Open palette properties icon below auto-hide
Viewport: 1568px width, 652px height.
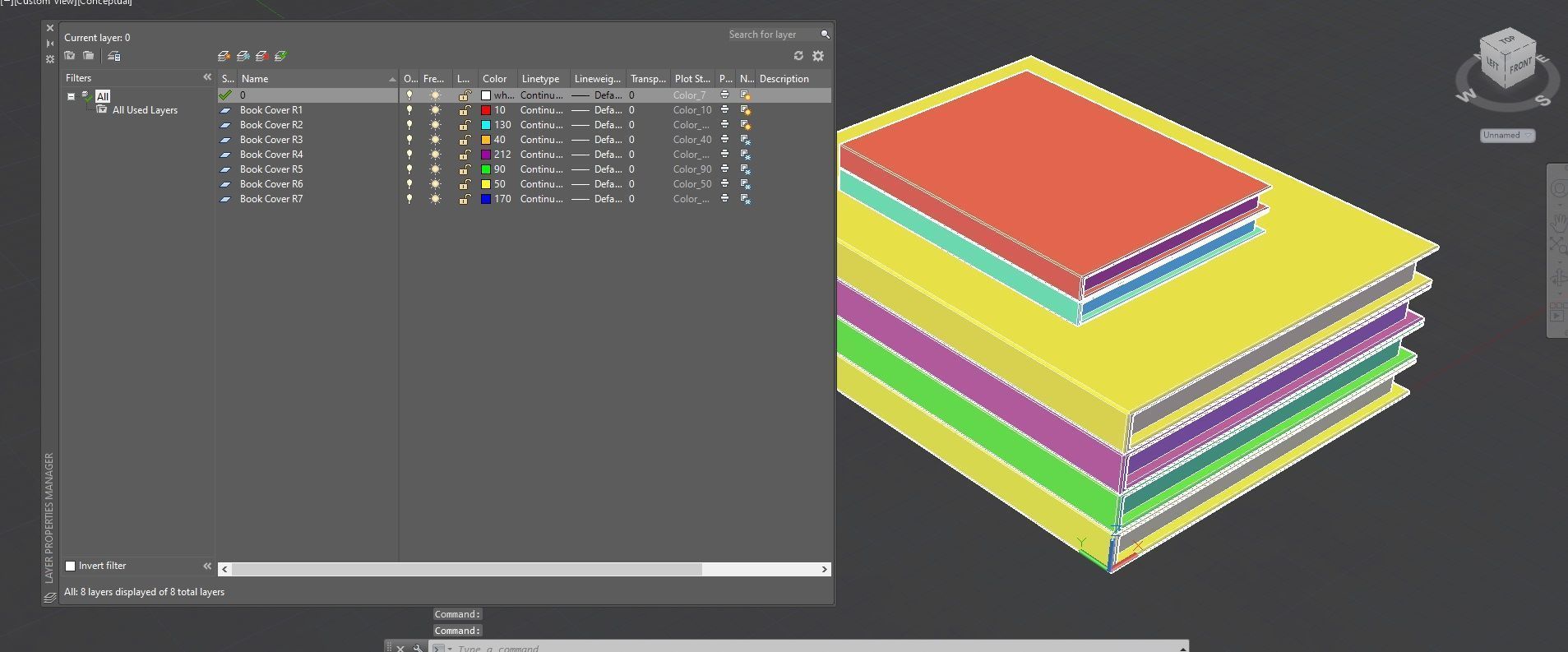pos(50,59)
